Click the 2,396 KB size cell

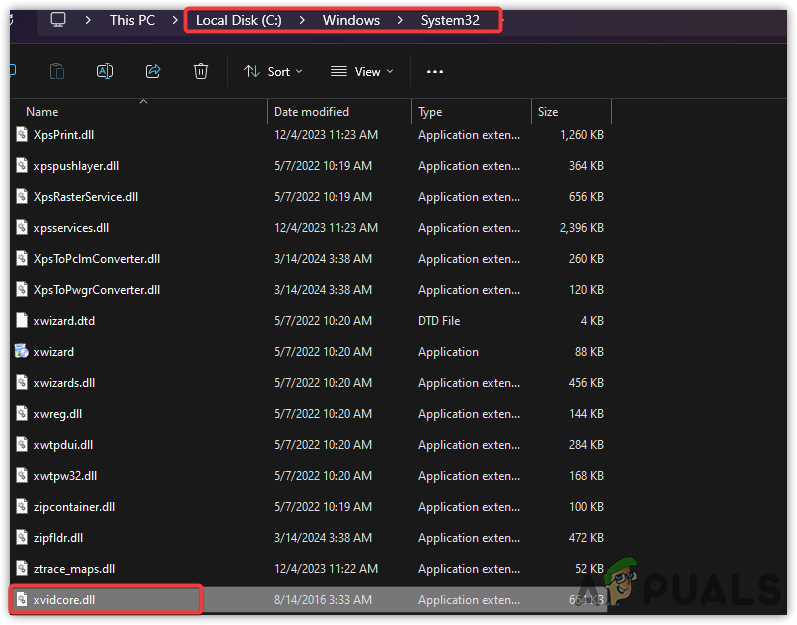[581, 228]
